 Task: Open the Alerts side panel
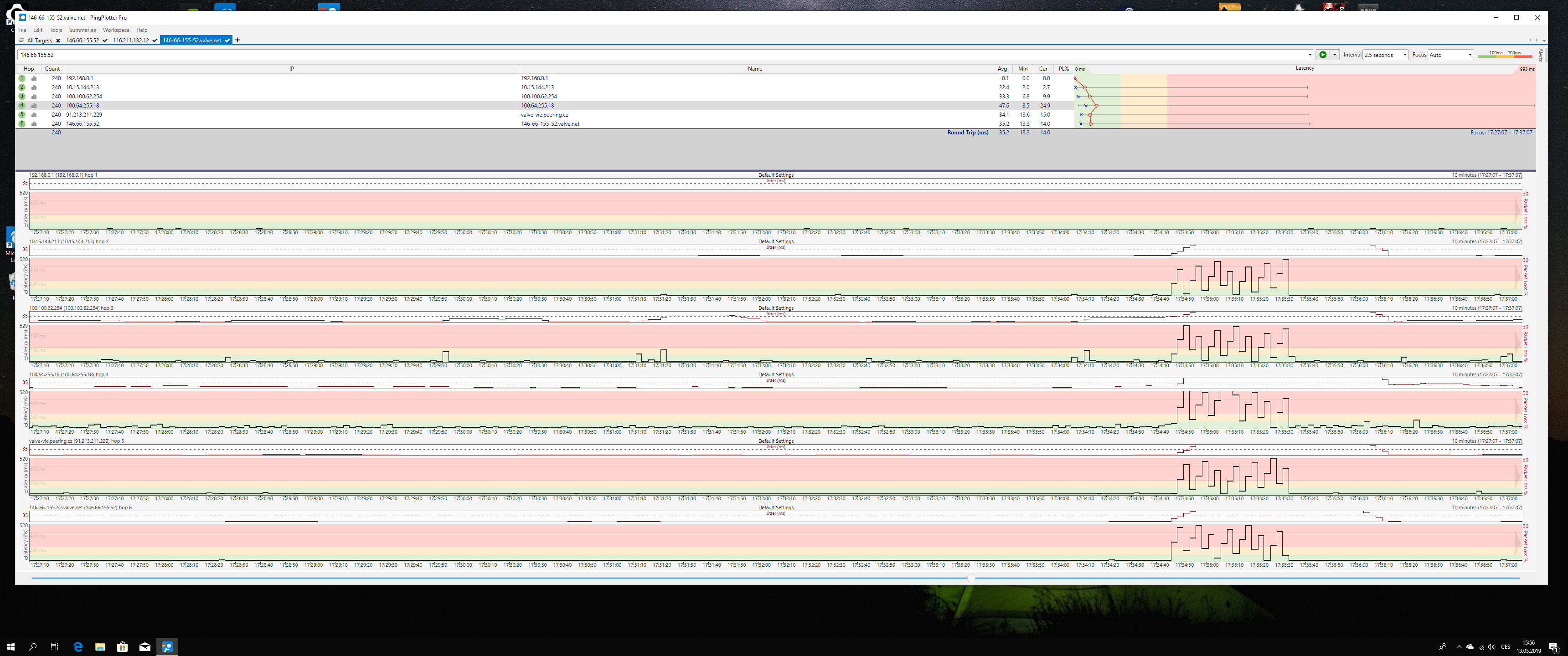tap(1541, 55)
